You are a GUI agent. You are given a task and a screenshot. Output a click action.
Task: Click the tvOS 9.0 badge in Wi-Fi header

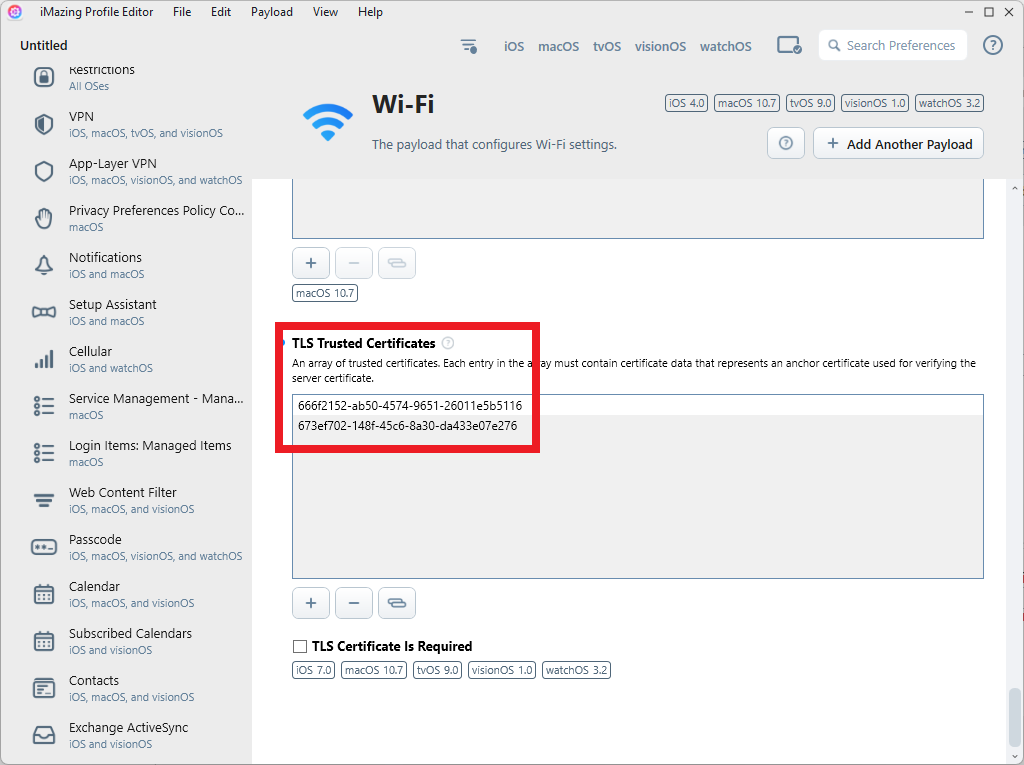[810, 103]
